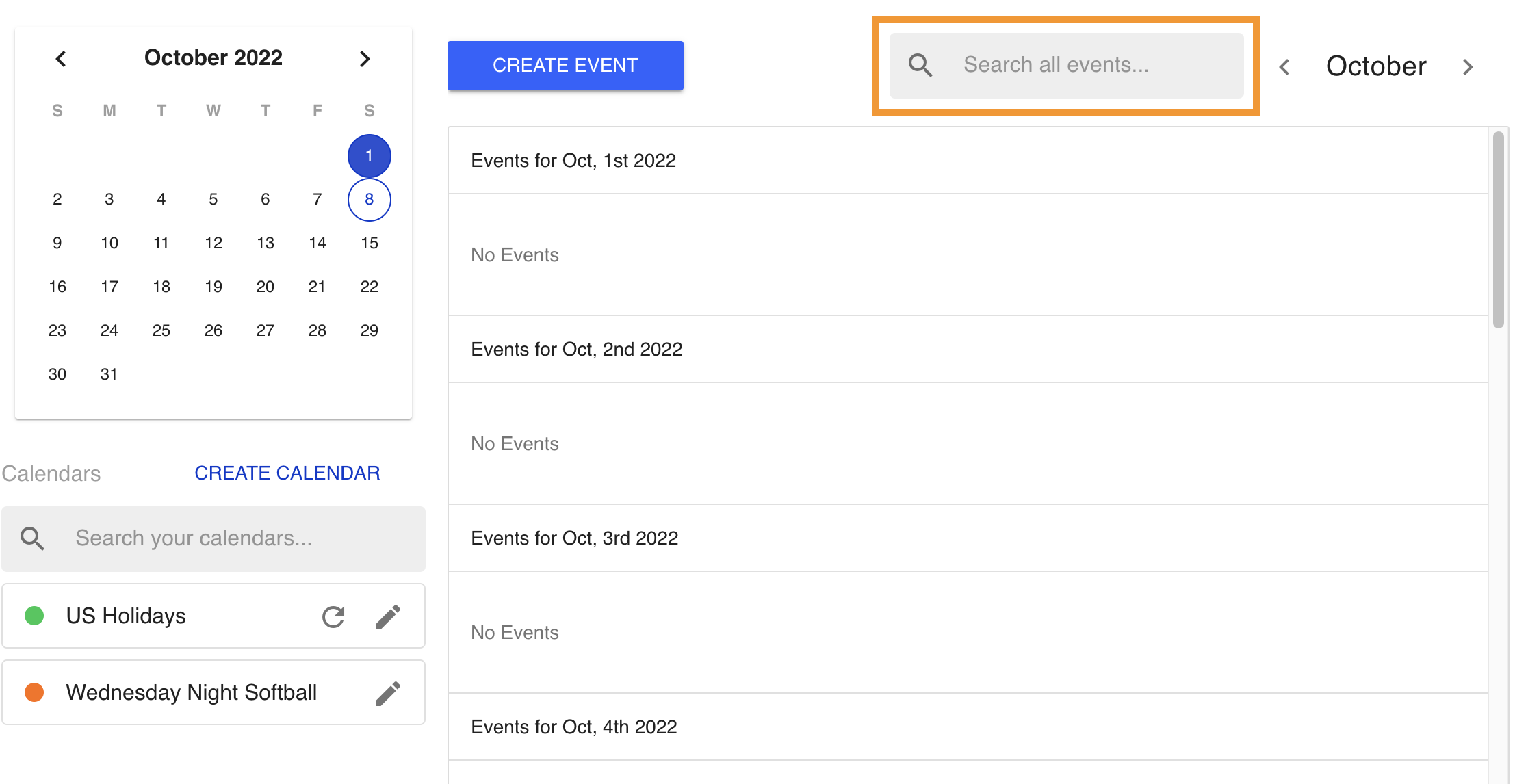Select October 29 in mini calendar

click(x=370, y=331)
